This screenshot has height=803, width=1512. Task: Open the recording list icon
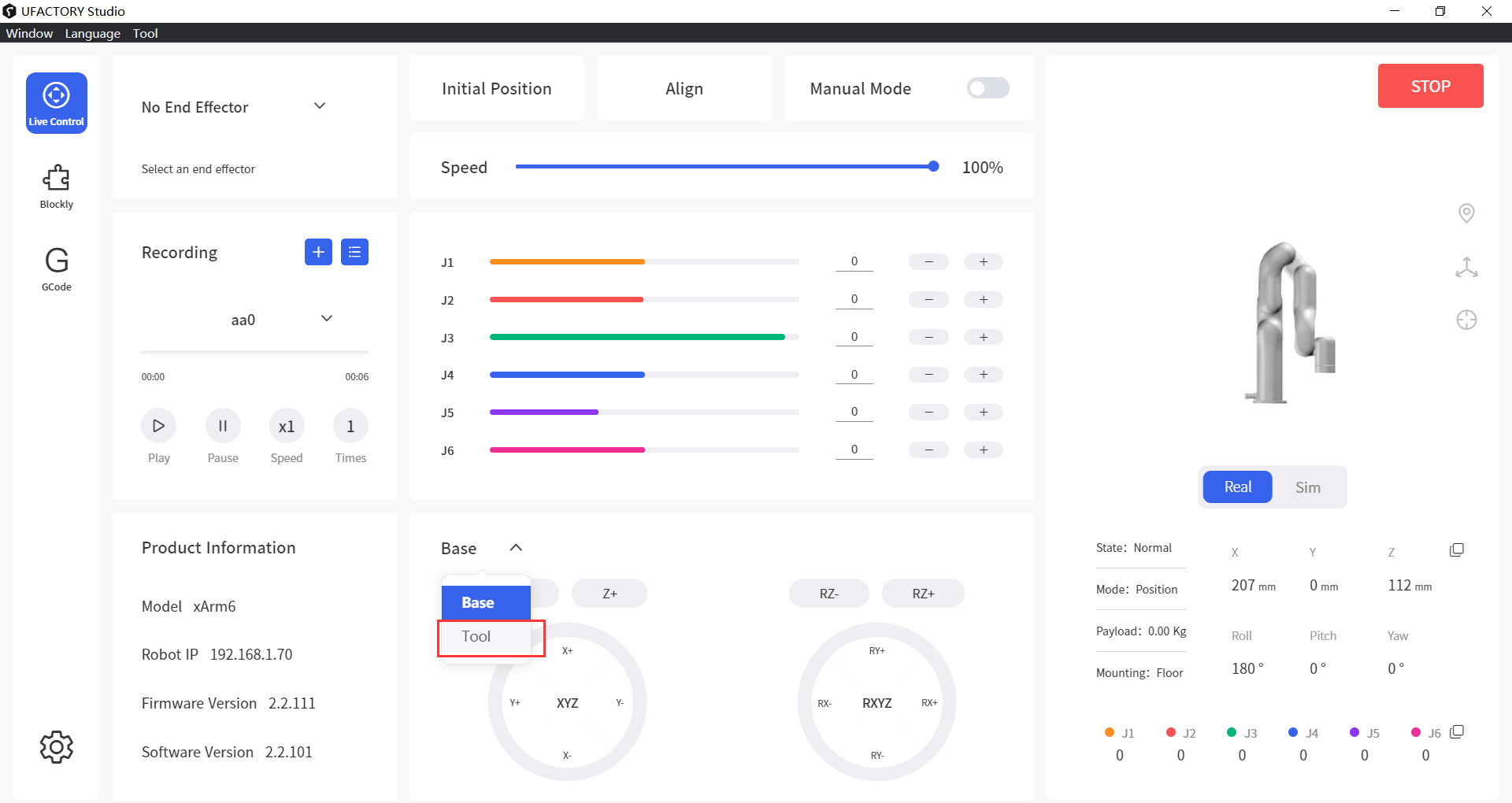pyautogui.click(x=354, y=252)
